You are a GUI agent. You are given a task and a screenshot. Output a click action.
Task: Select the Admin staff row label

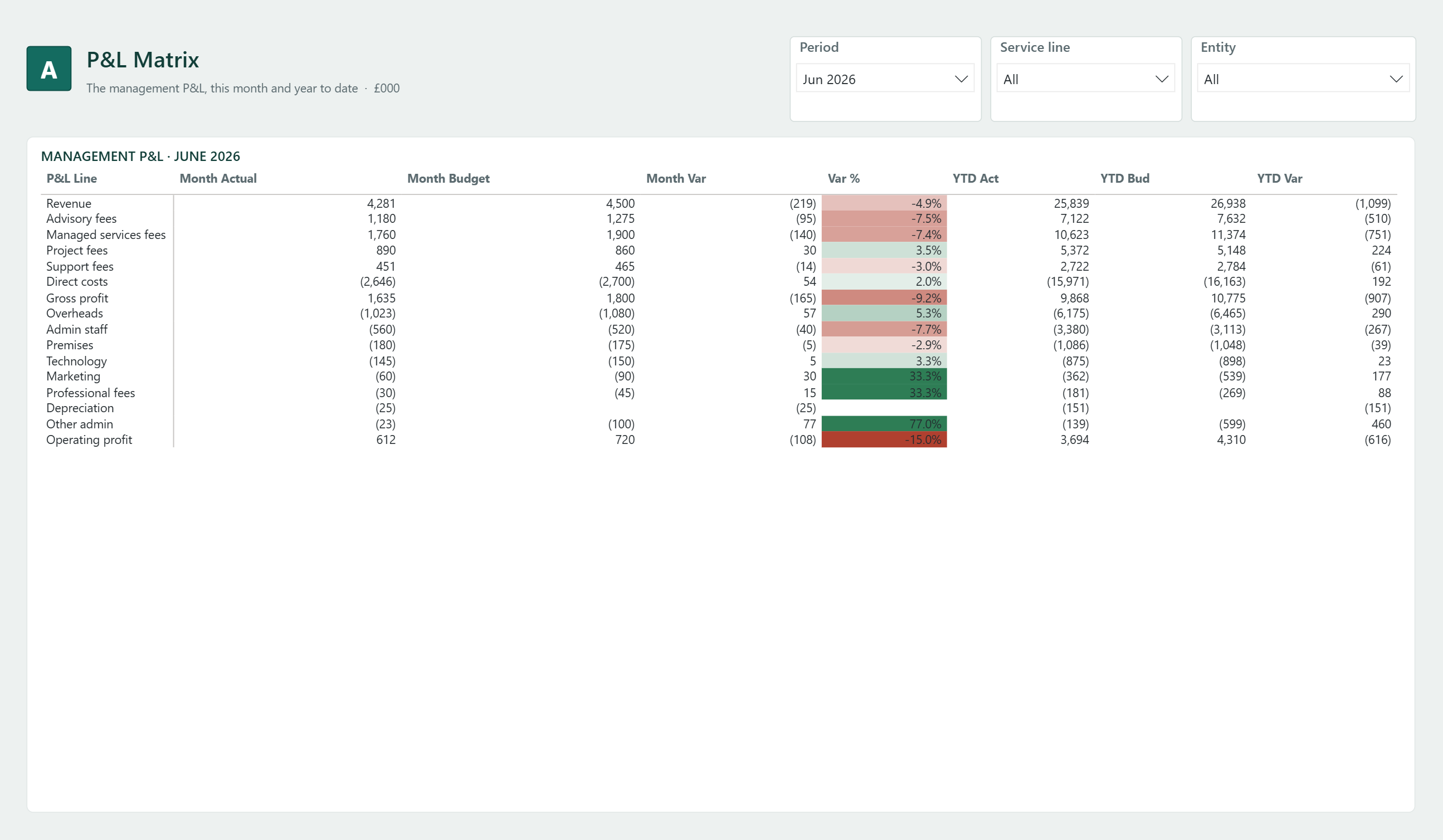77,329
